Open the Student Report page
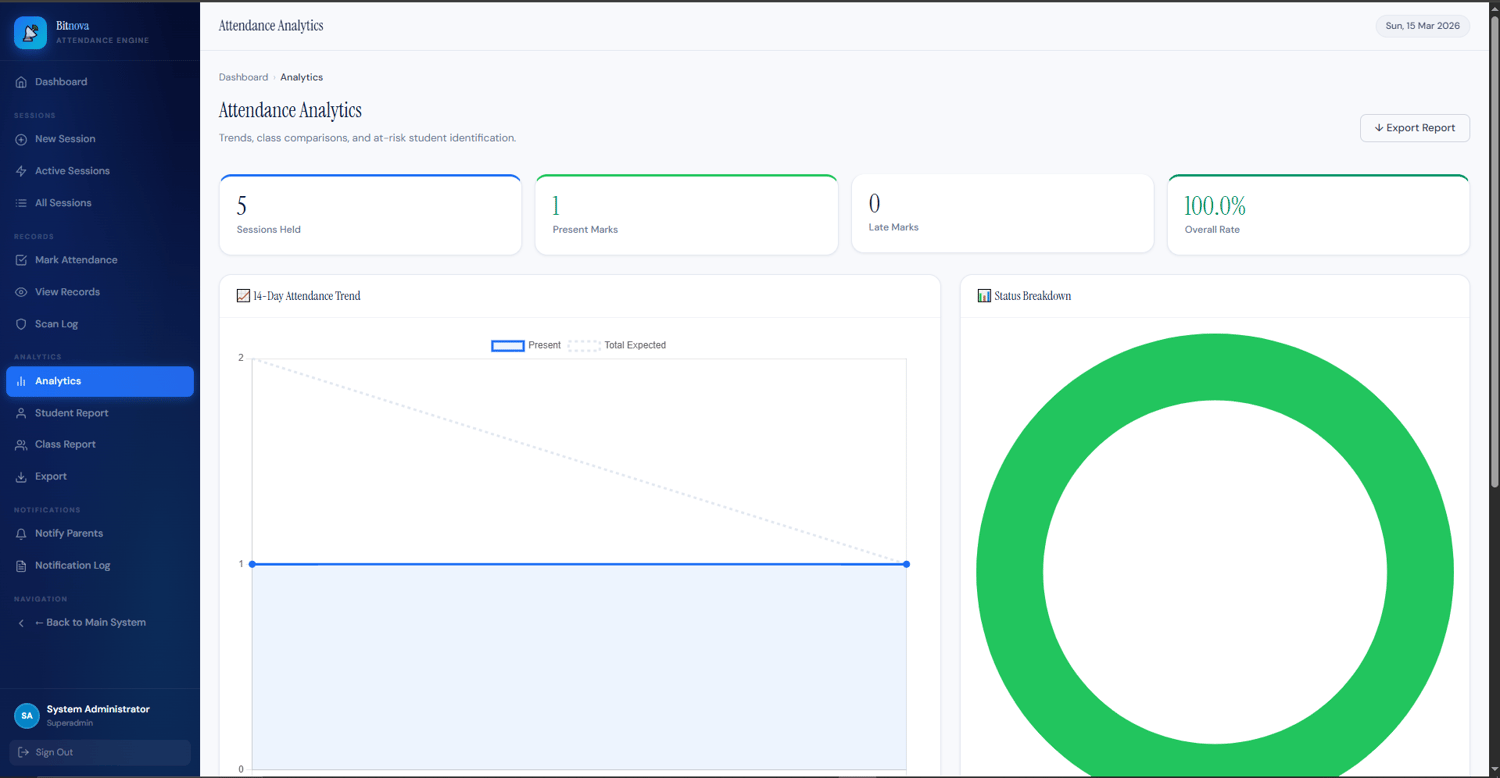Image resolution: width=1500 pixels, height=778 pixels. (100, 413)
